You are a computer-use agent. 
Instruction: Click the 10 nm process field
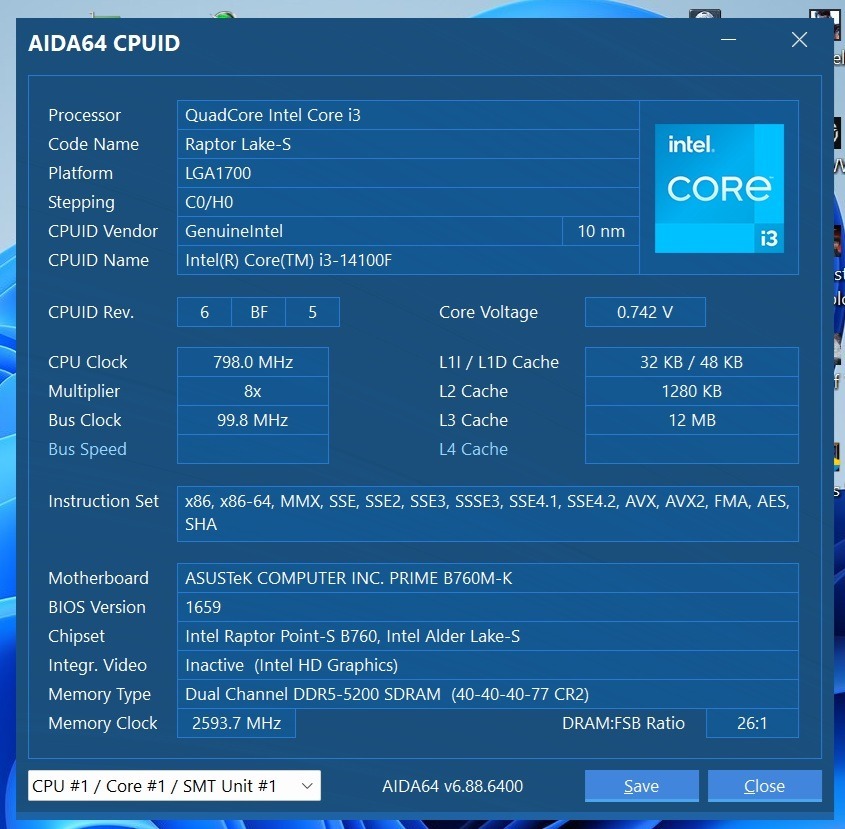601,231
